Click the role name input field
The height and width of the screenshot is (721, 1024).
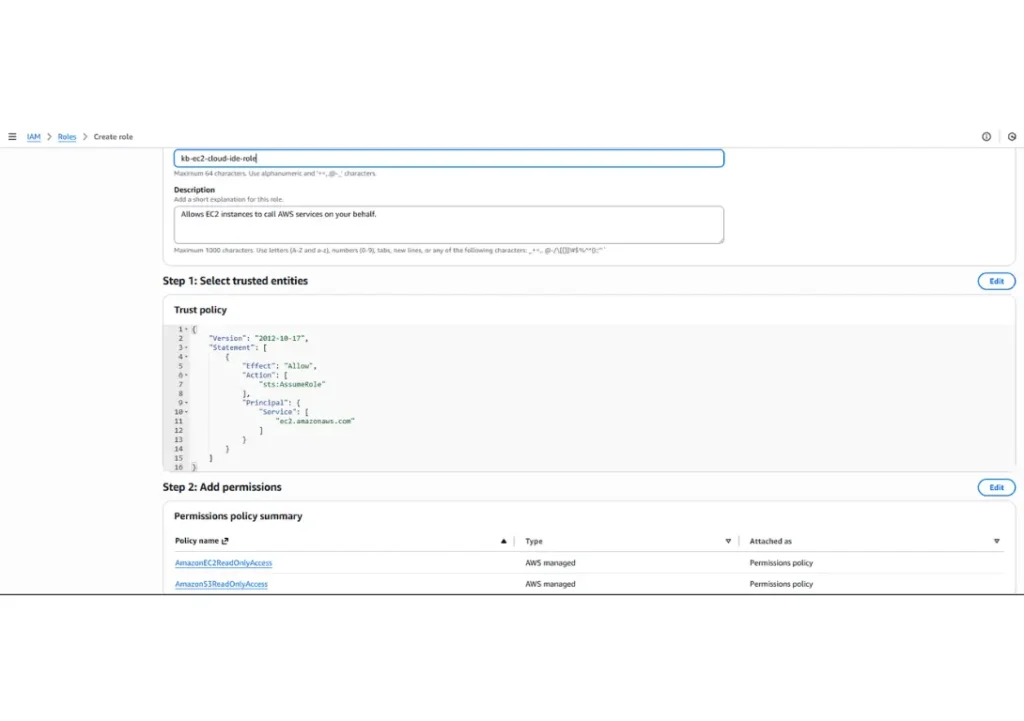coord(448,158)
